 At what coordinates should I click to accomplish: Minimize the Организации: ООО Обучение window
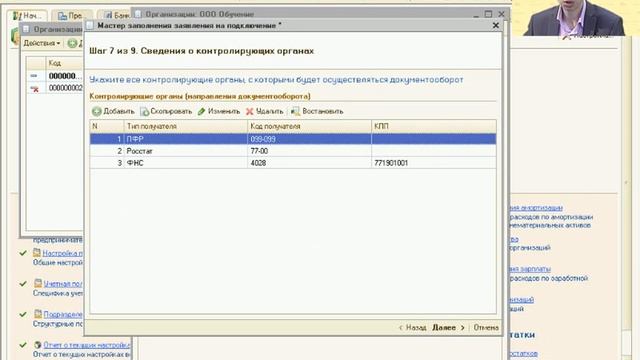click(x=476, y=15)
